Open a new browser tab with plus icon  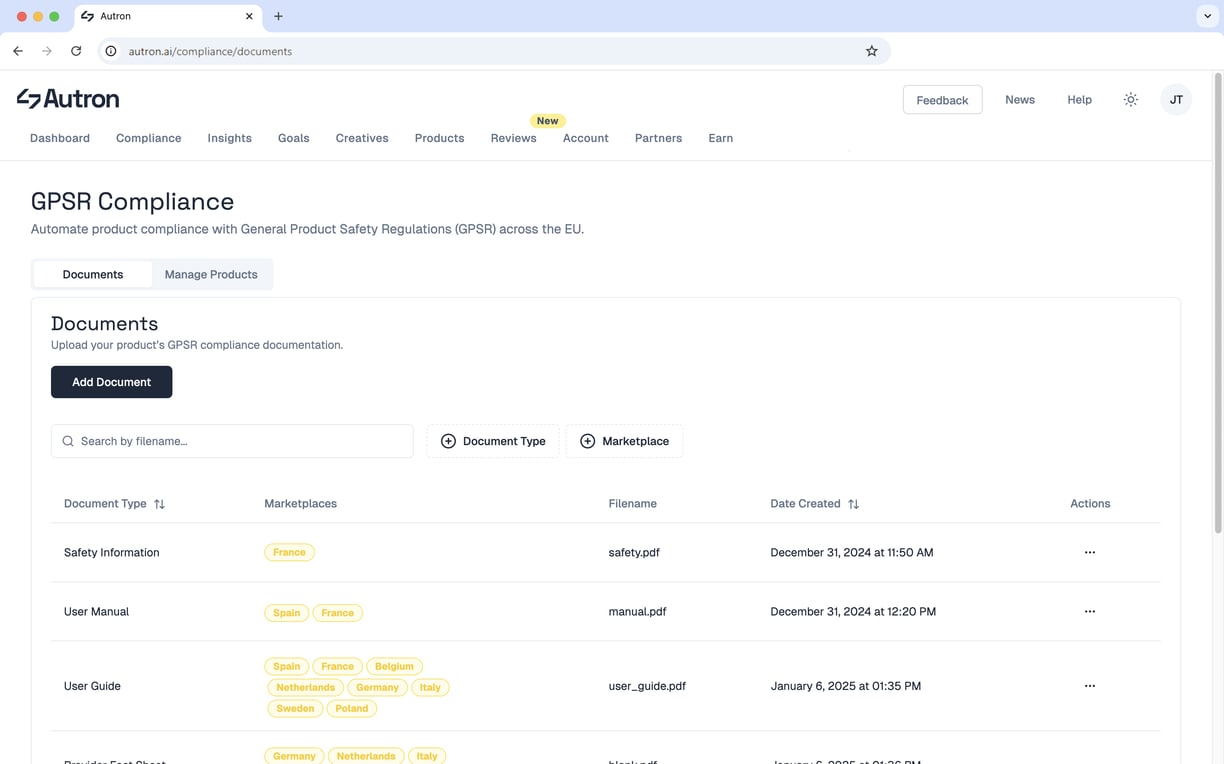tap(278, 16)
